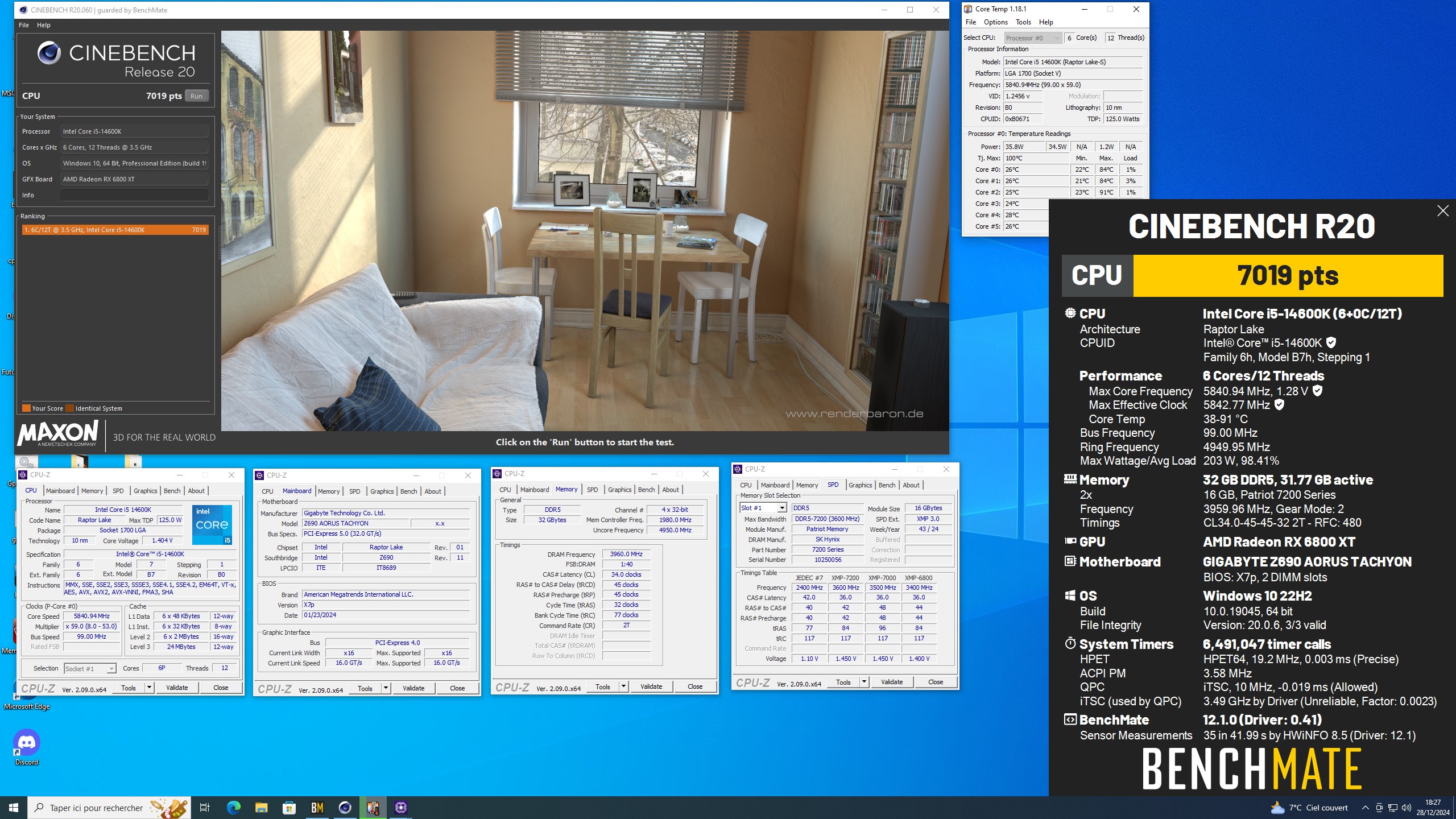Open network status in system tray
This screenshot has width=1456, height=819.
point(1393,808)
